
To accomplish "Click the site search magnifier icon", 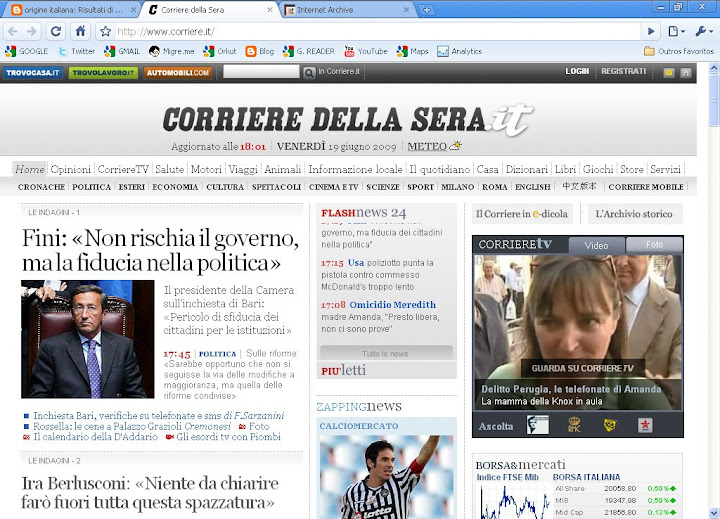I will [309, 72].
